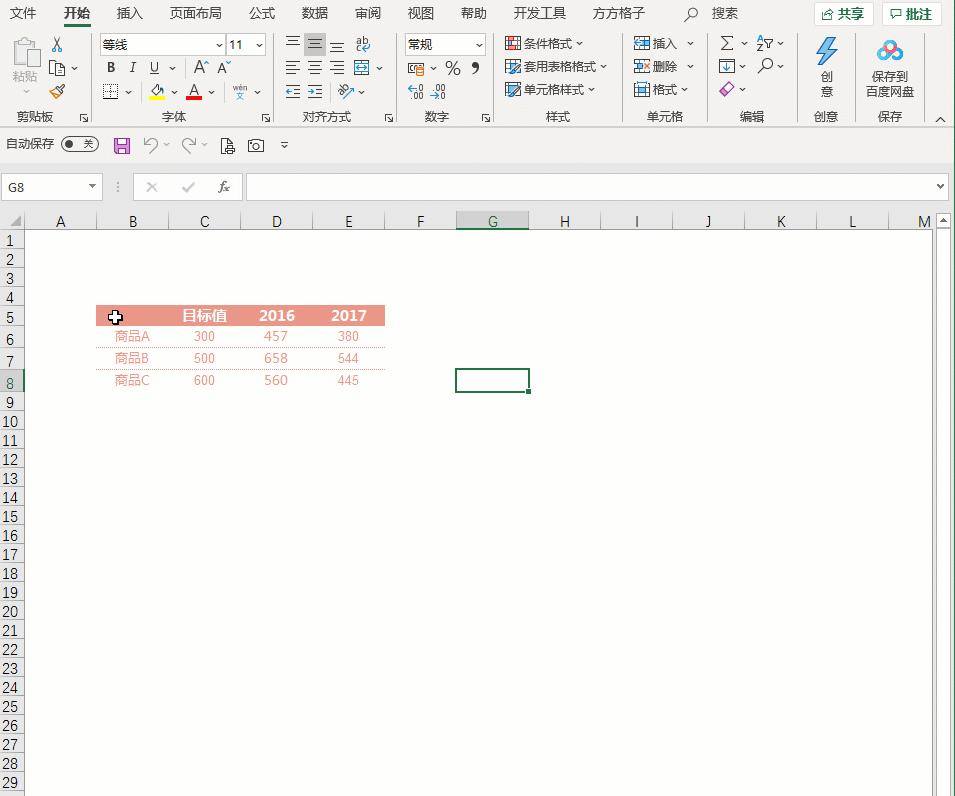Select cell with 目标值 header
The height and width of the screenshot is (796, 955).
204,316
